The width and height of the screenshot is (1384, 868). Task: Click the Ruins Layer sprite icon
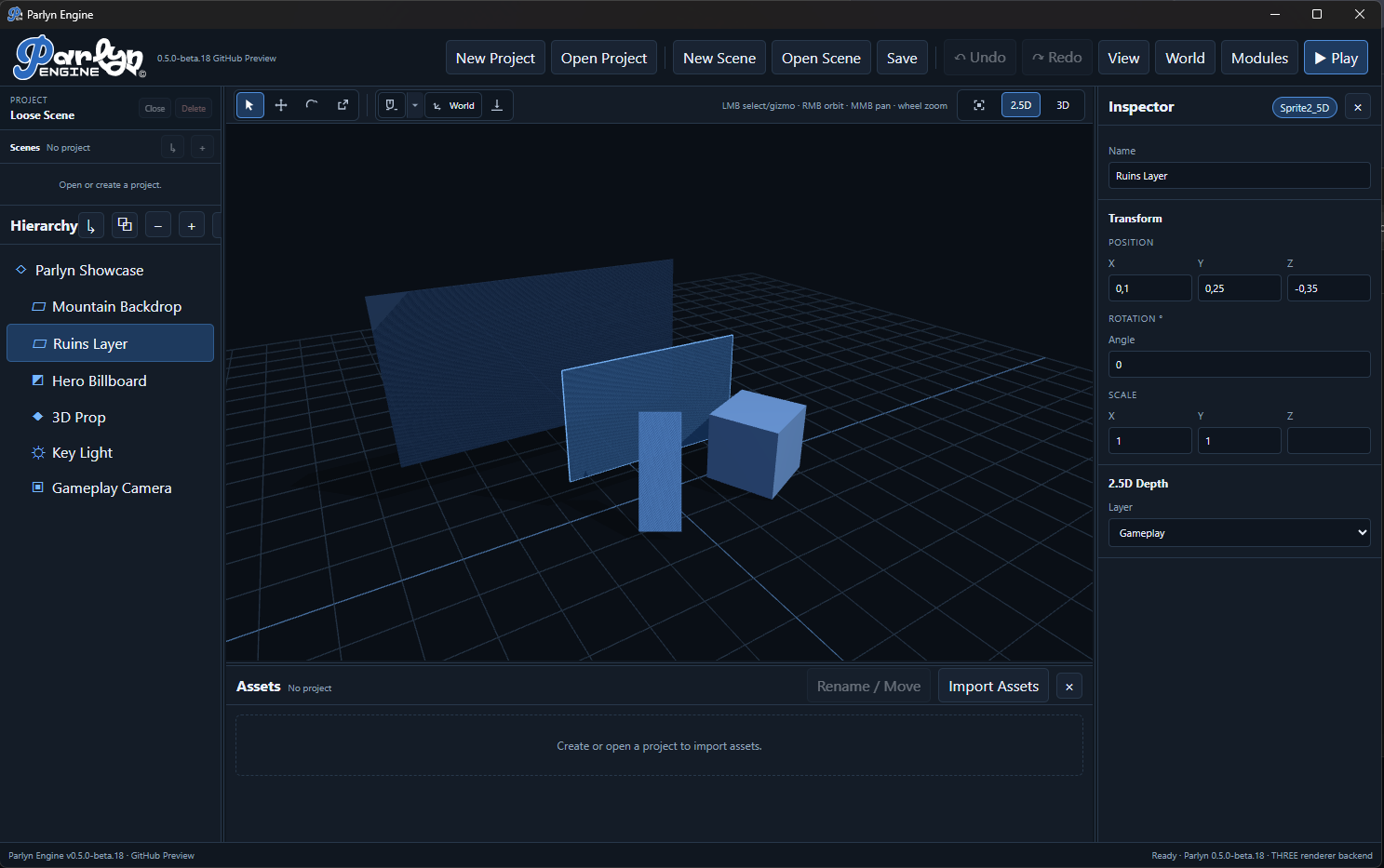[x=39, y=343]
